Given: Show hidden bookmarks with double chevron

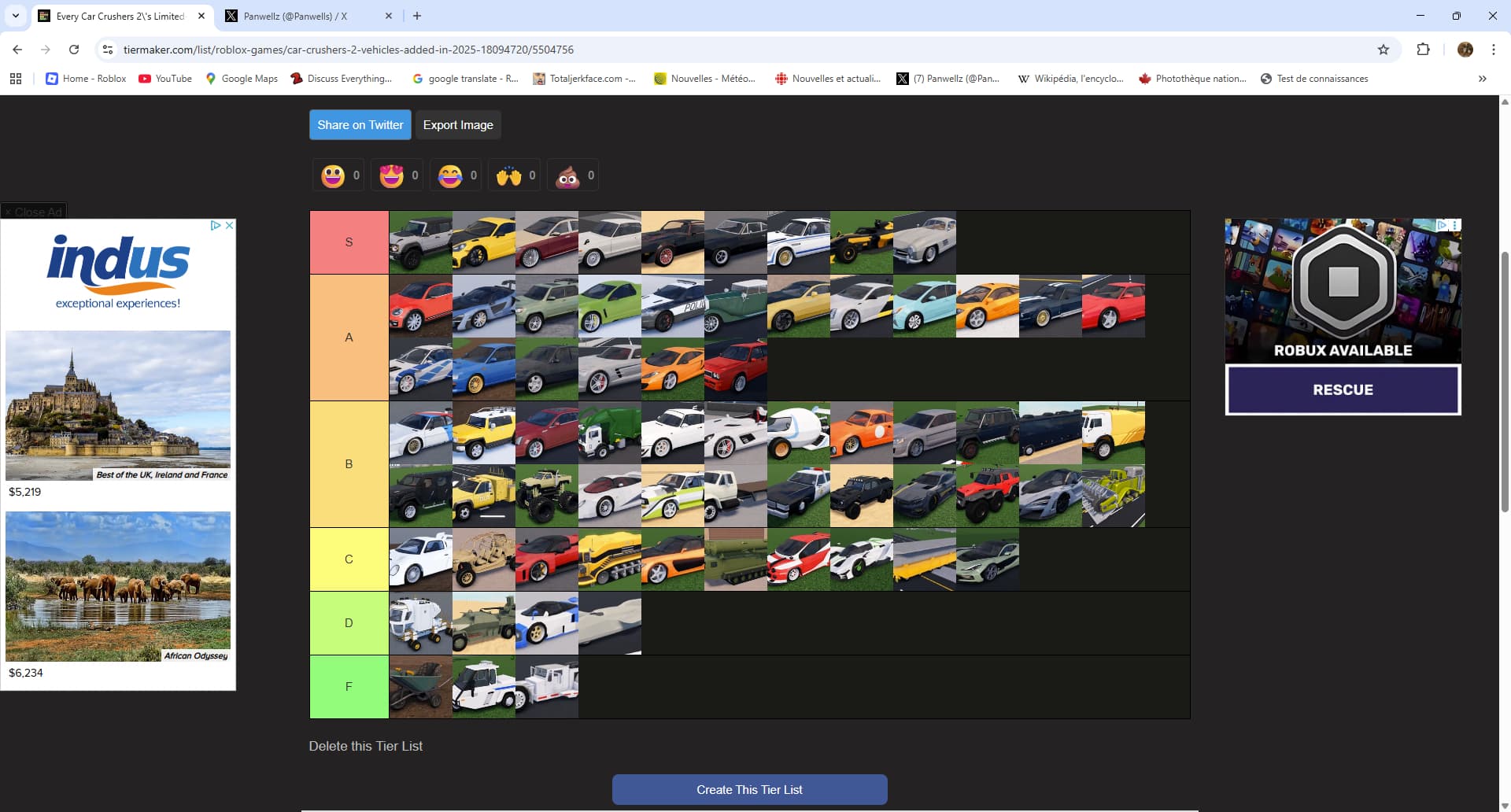Looking at the screenshot, I should pos(1482,79).
